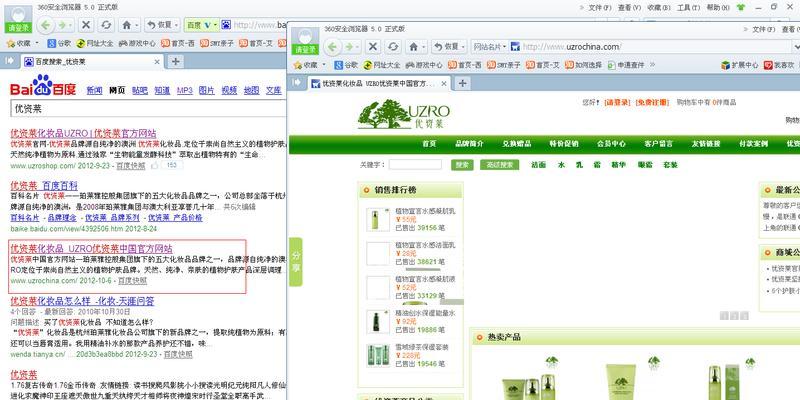
Task: Close the 百度搜索_优资莱 tab
Action: click(x=157, y=62)
